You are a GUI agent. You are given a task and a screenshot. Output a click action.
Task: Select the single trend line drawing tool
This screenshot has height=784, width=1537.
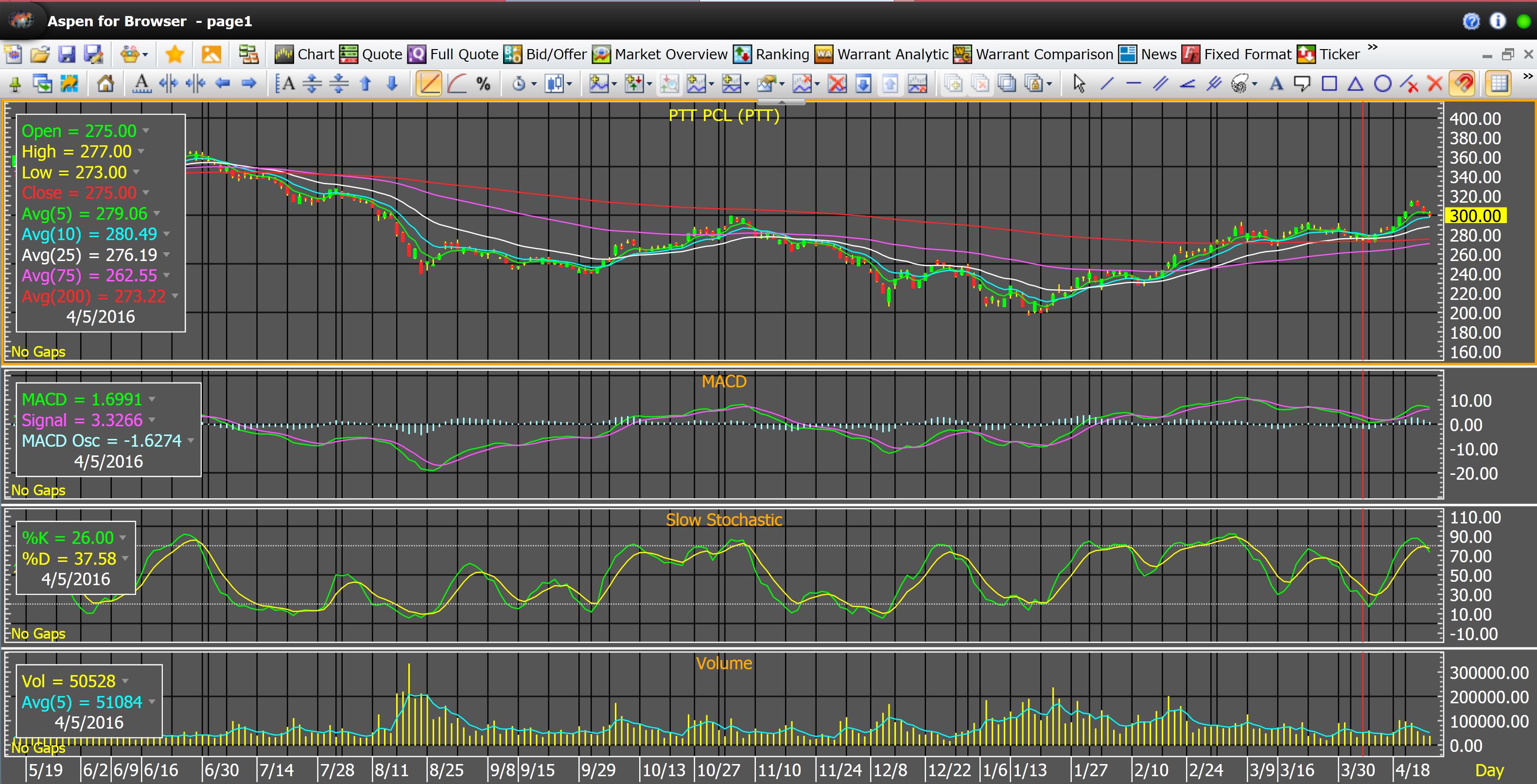(1106, 84)
